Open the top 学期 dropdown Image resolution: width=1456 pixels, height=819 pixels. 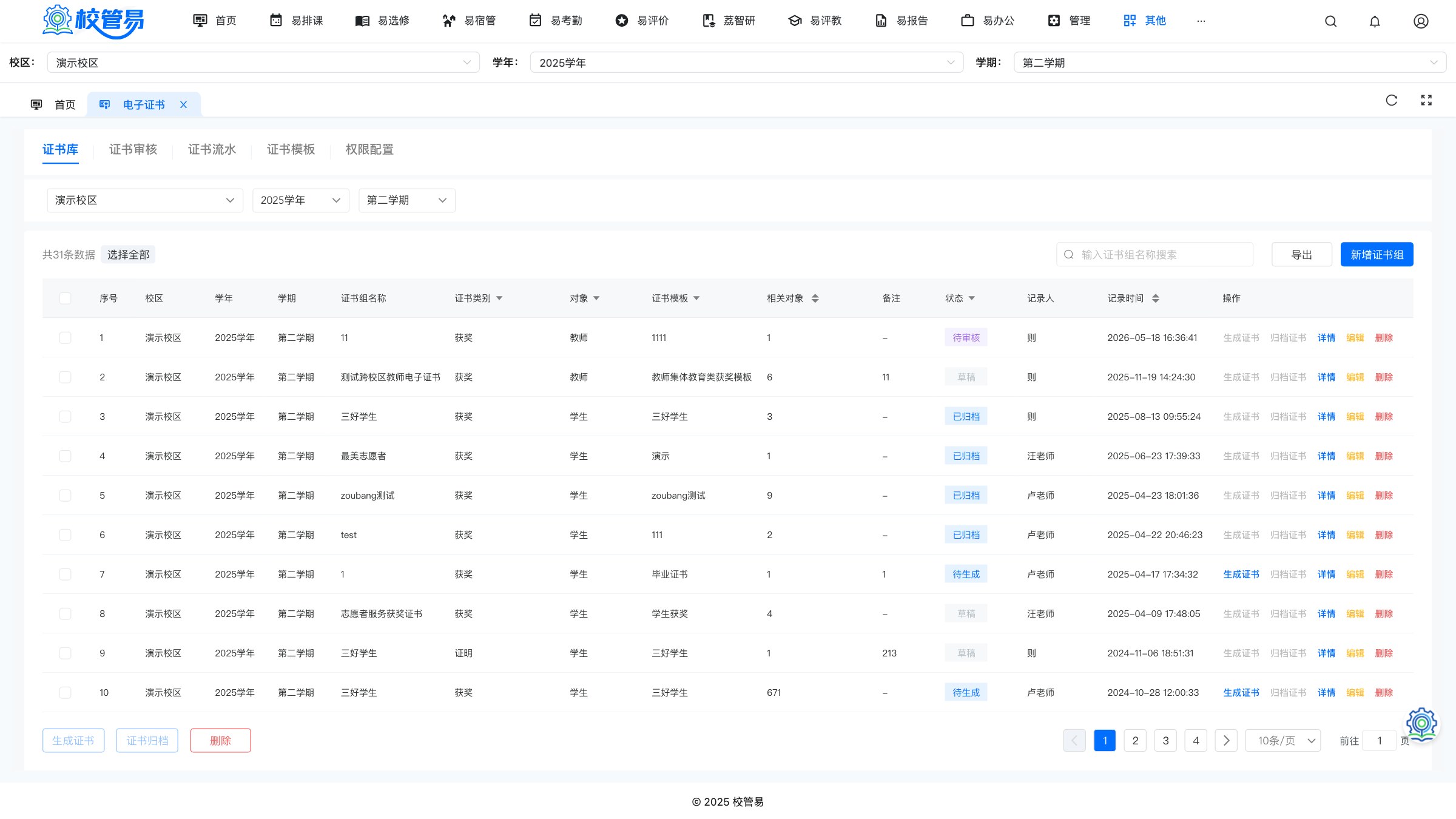pyautogui.click(x=1230, y=62)
